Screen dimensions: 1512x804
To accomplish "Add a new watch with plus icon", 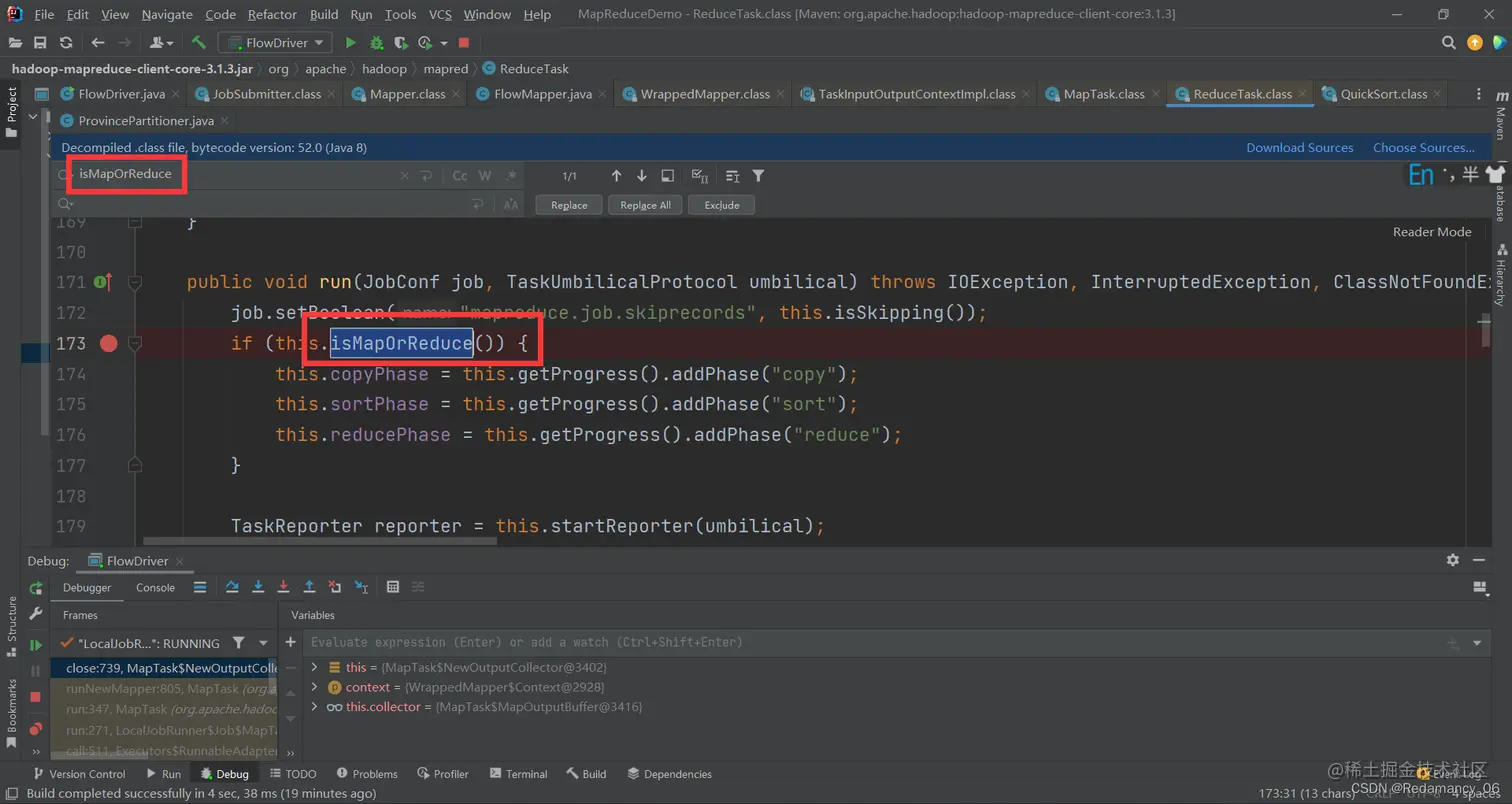I will tap(291, 642).
